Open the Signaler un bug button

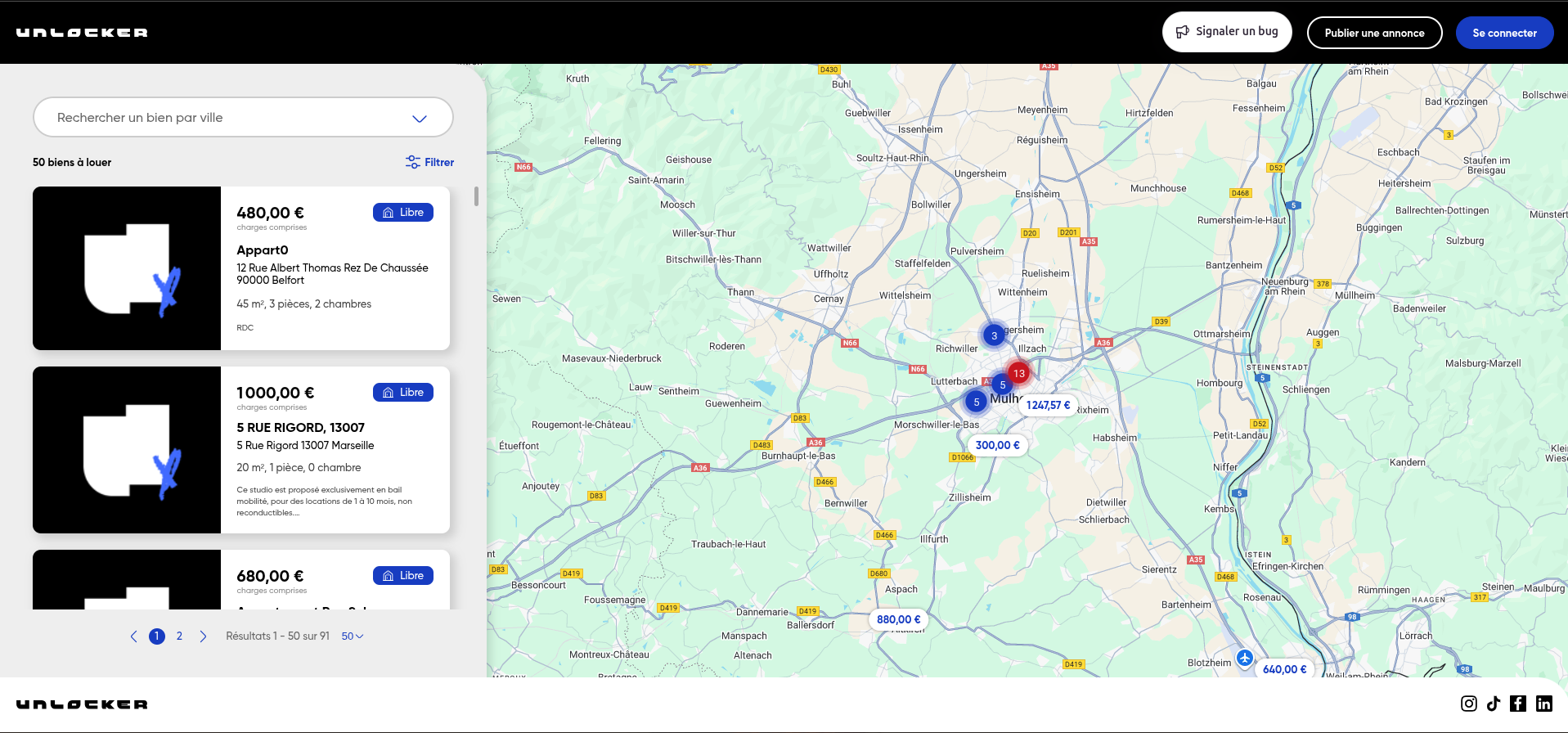1227,32
